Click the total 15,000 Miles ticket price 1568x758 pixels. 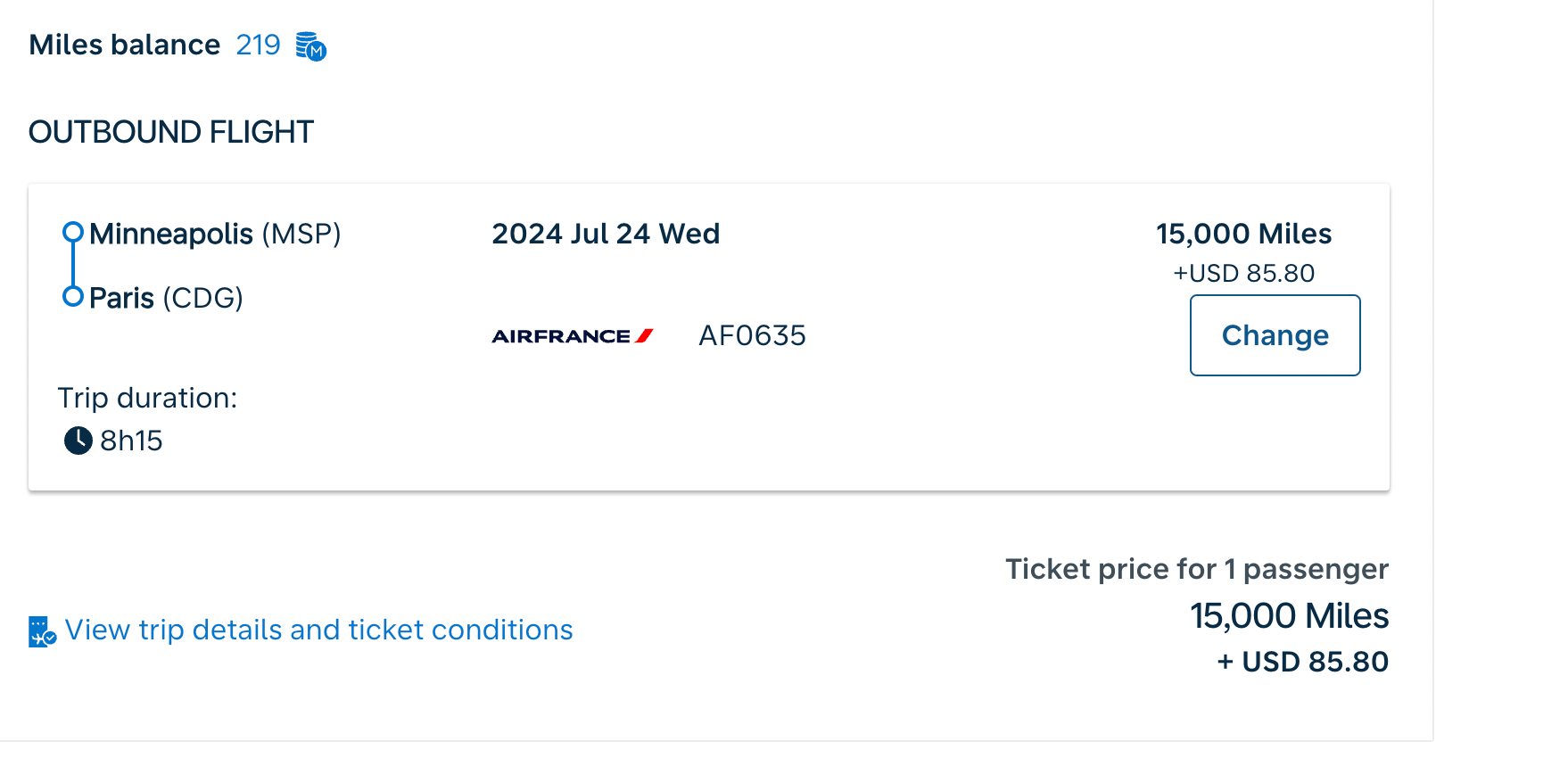click(x=1289, y=616)
